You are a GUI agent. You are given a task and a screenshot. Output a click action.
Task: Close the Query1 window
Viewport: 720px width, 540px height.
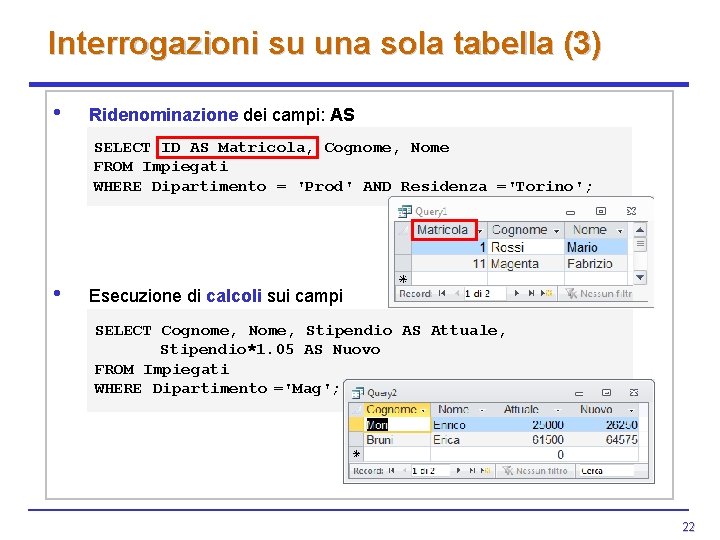[x=631, y=211]
